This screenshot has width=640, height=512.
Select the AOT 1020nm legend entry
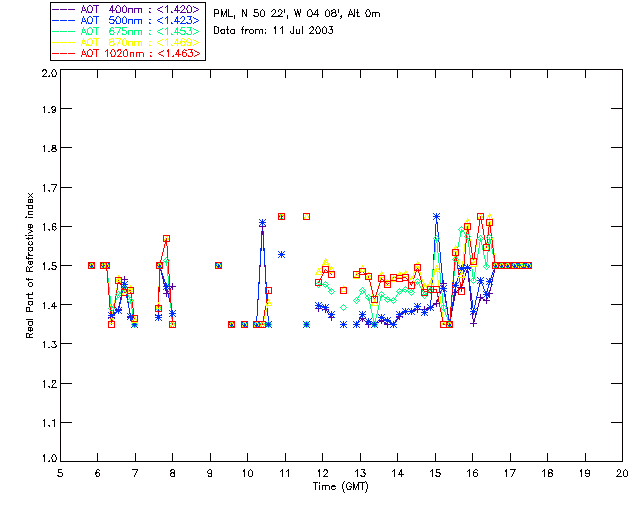pyautogui.click(x=127, y=53)
